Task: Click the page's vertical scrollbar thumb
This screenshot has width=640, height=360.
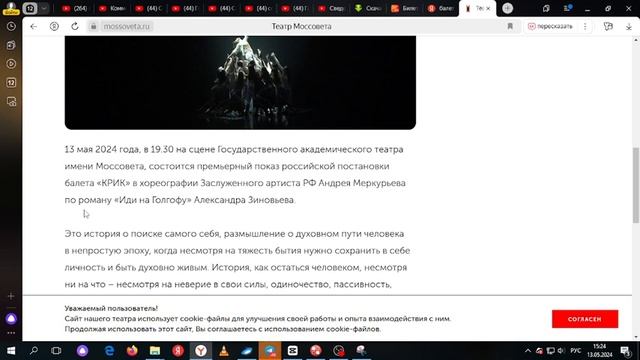Action: point(636,185)
